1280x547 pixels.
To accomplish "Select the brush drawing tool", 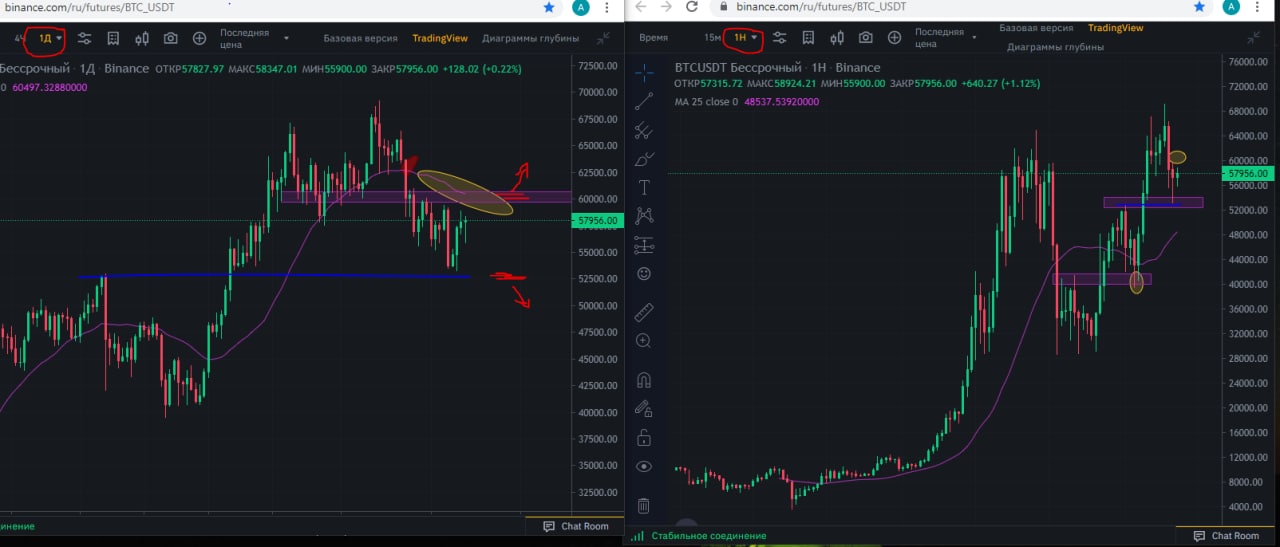I will (x=644, y=159).
